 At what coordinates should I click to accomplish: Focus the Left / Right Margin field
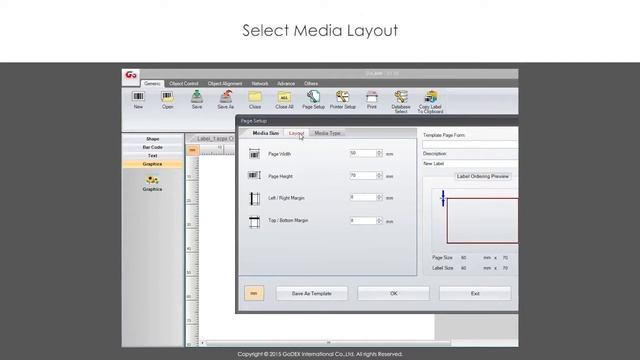(363, 198)
